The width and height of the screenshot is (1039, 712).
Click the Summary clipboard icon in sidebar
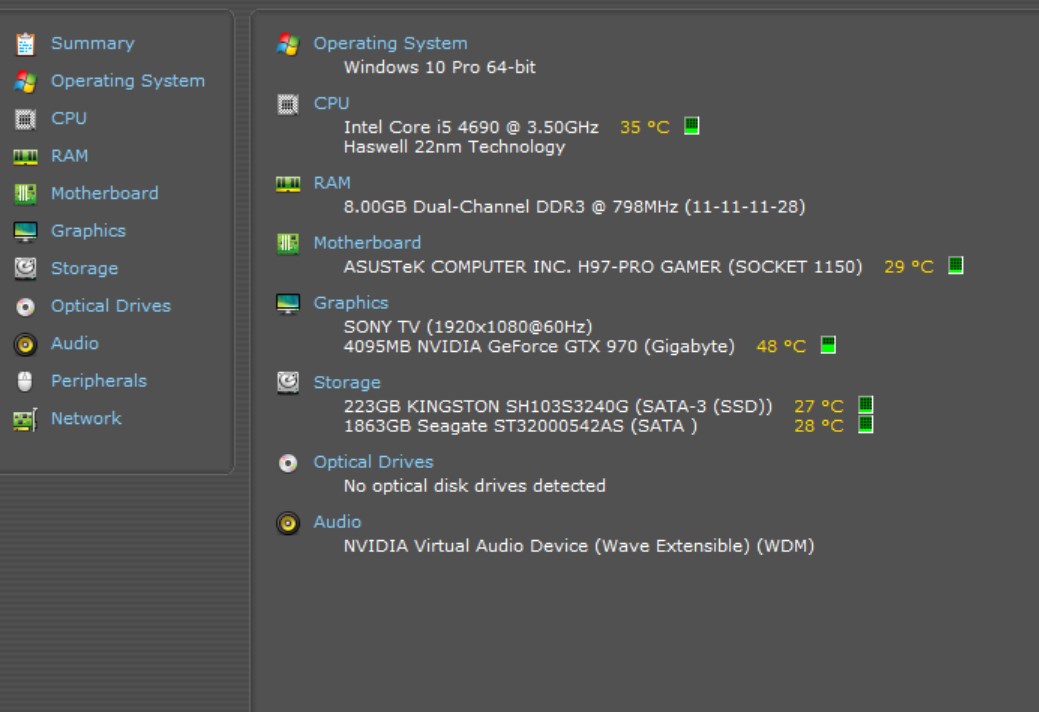click(x=25, y=44)
